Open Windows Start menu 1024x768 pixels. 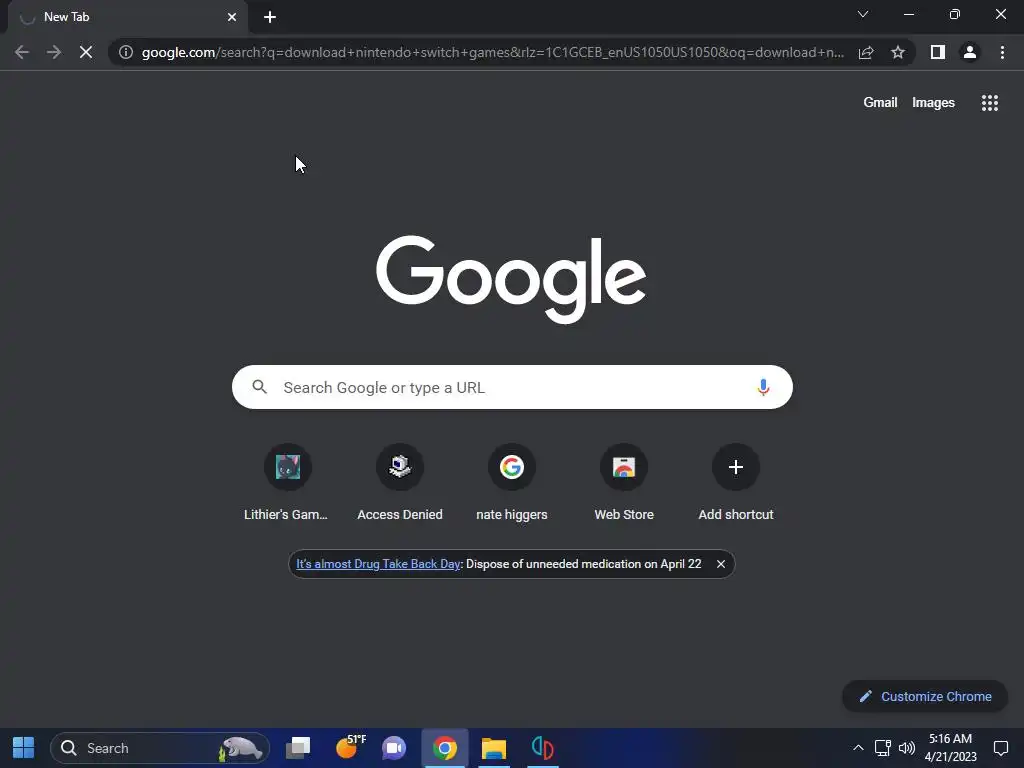(x=24, y=748)
